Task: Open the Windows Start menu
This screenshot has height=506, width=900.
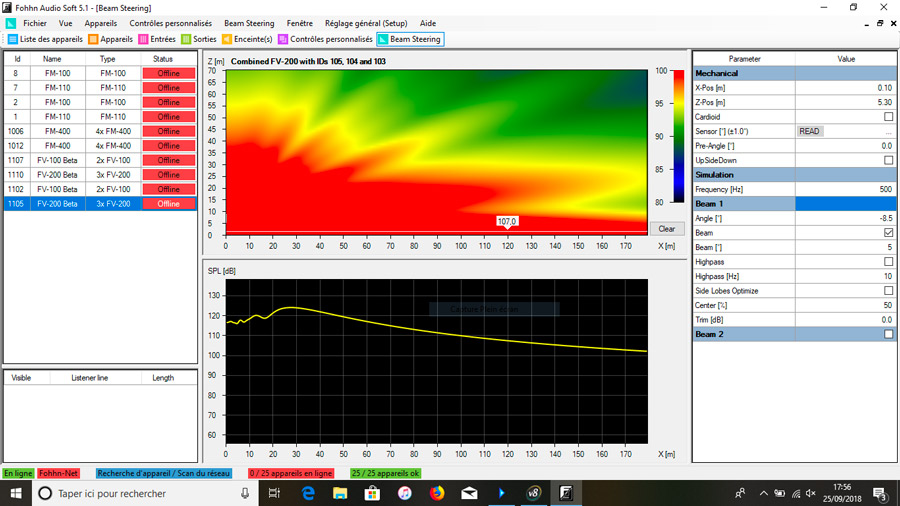Action: [15, 493]
